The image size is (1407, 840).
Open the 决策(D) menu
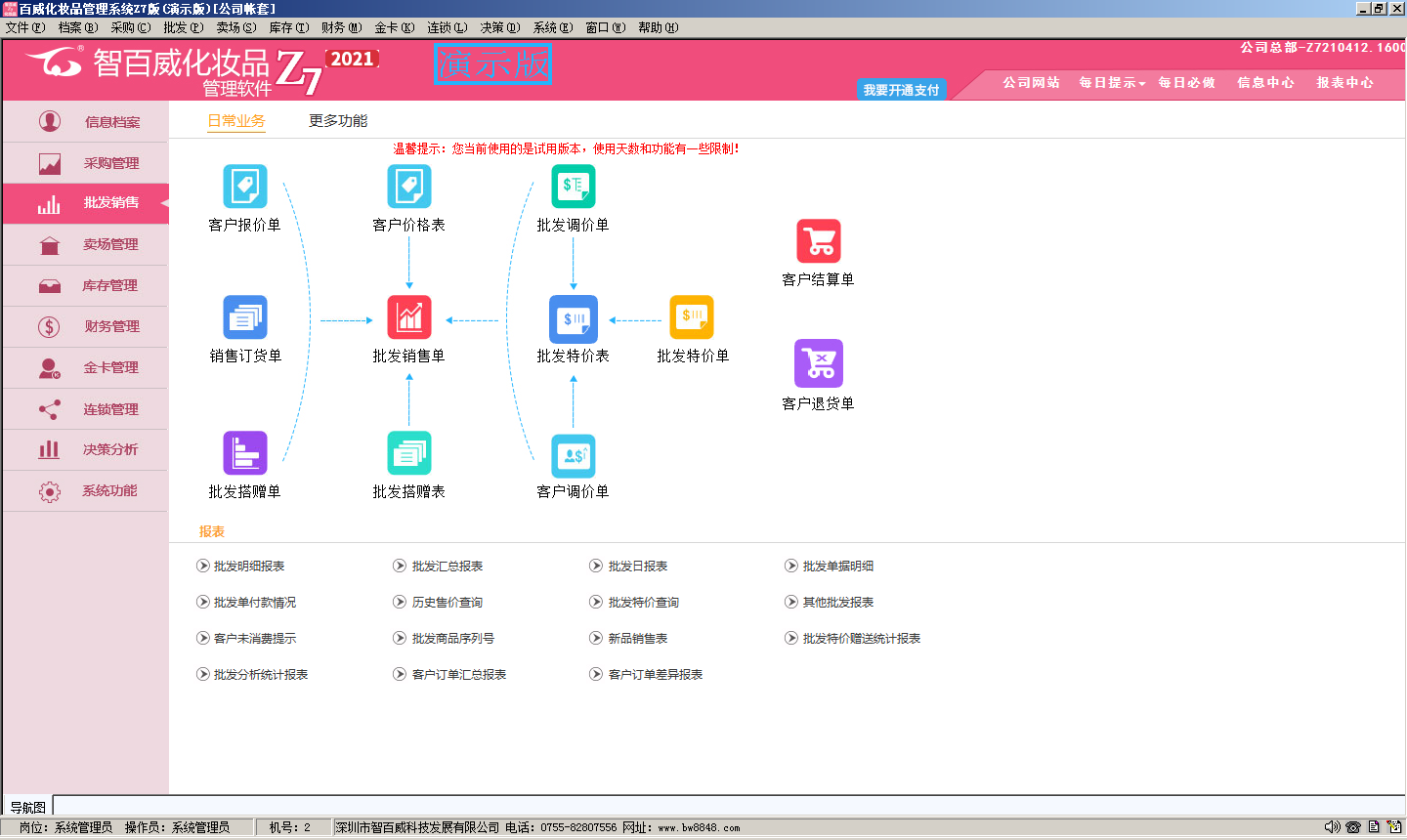pos(500,27)
